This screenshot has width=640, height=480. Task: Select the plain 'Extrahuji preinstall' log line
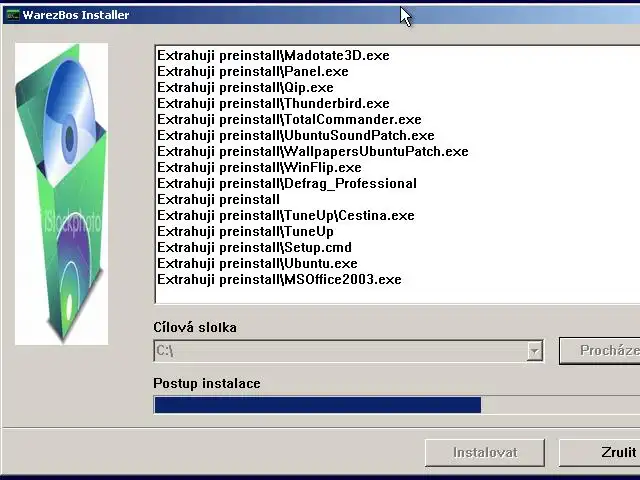[x=218, y=199]
